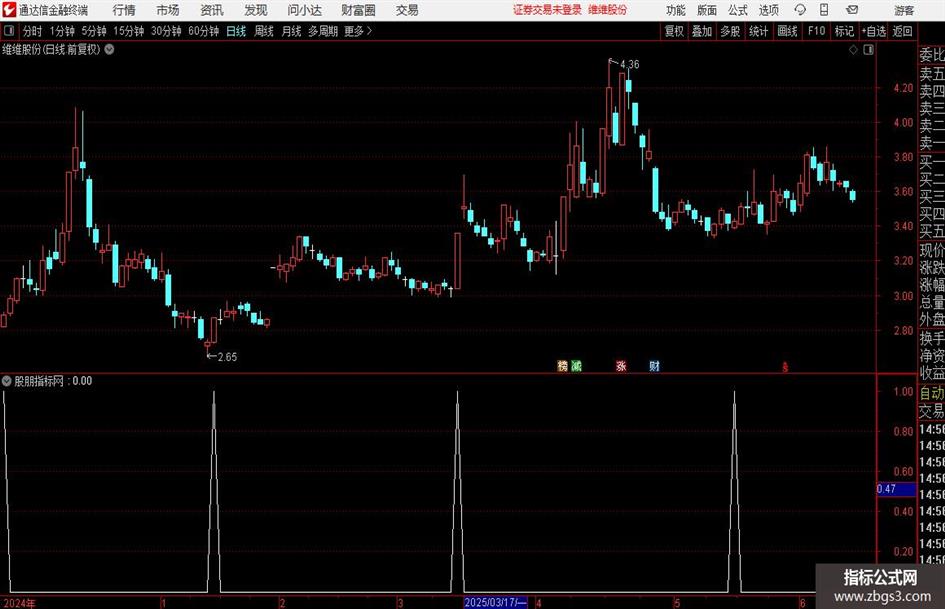Open the 选项 menu
Viewport: 945px width, 609px height.
[768, 10]
